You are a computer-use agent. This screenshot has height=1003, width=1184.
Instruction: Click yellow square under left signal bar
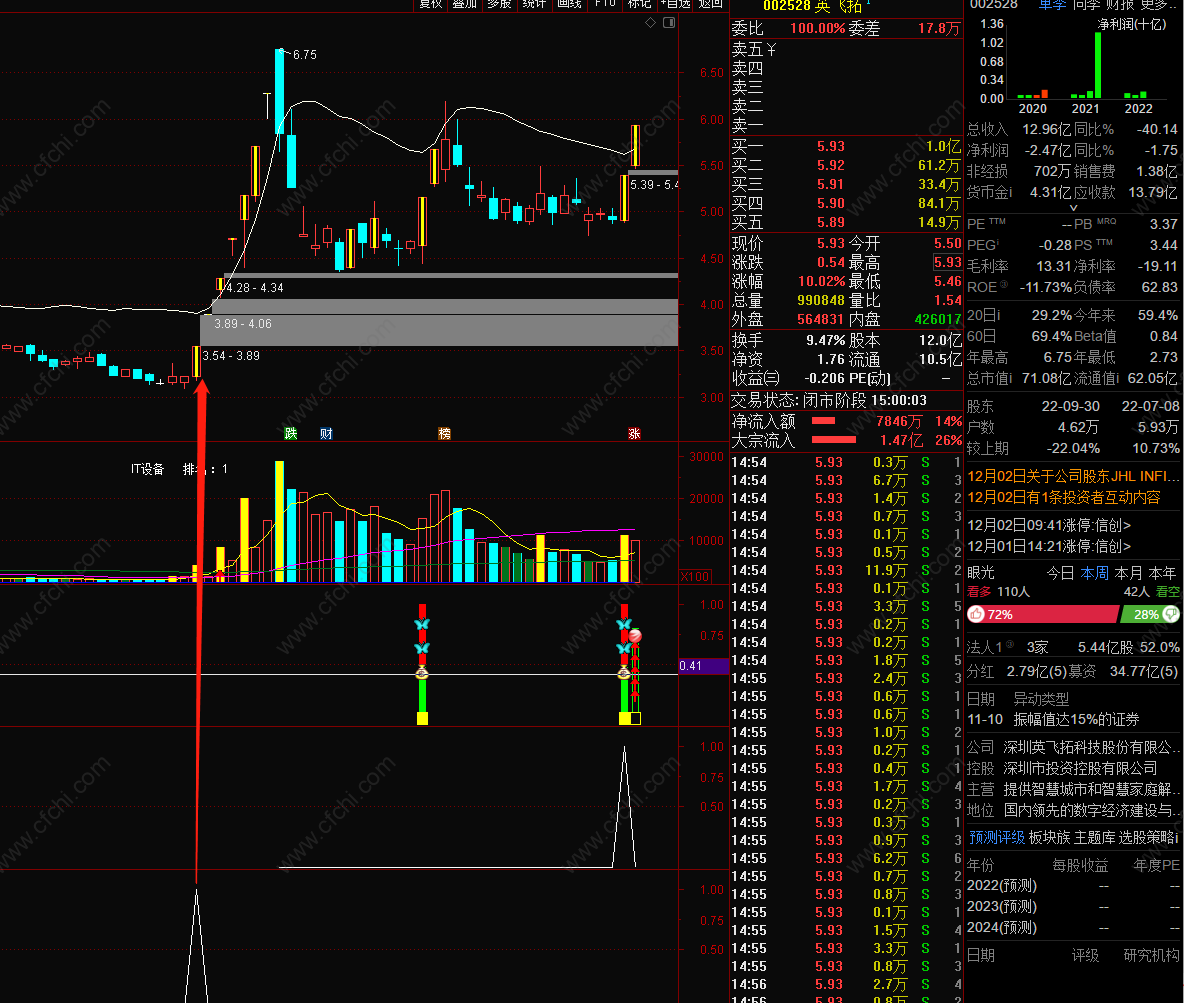[x=422, y=718]
